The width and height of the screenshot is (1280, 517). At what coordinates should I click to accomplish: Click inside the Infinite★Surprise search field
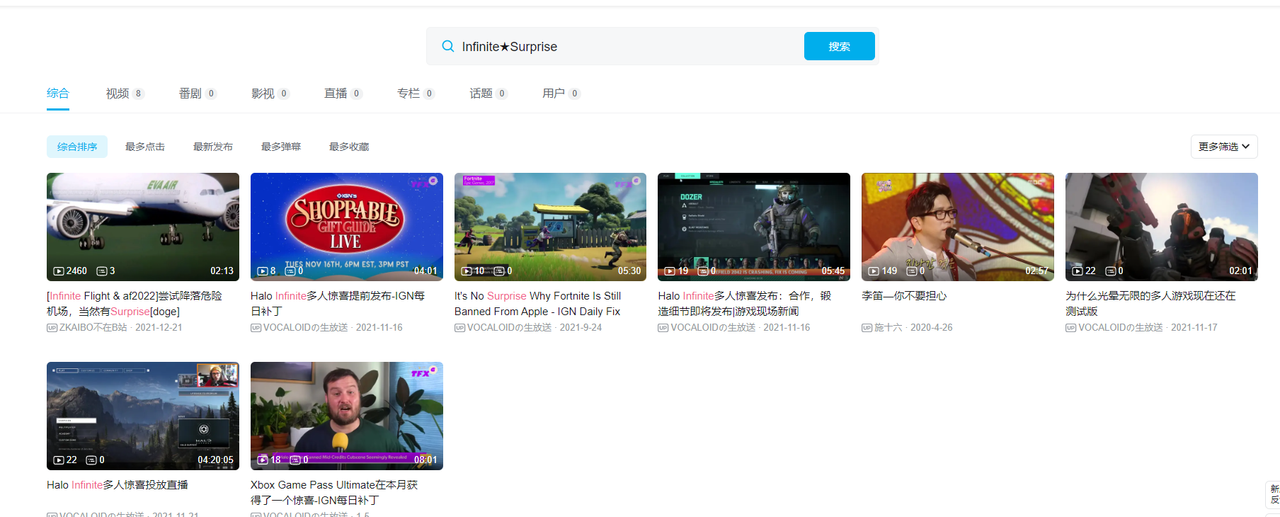(x=628, y=46)
